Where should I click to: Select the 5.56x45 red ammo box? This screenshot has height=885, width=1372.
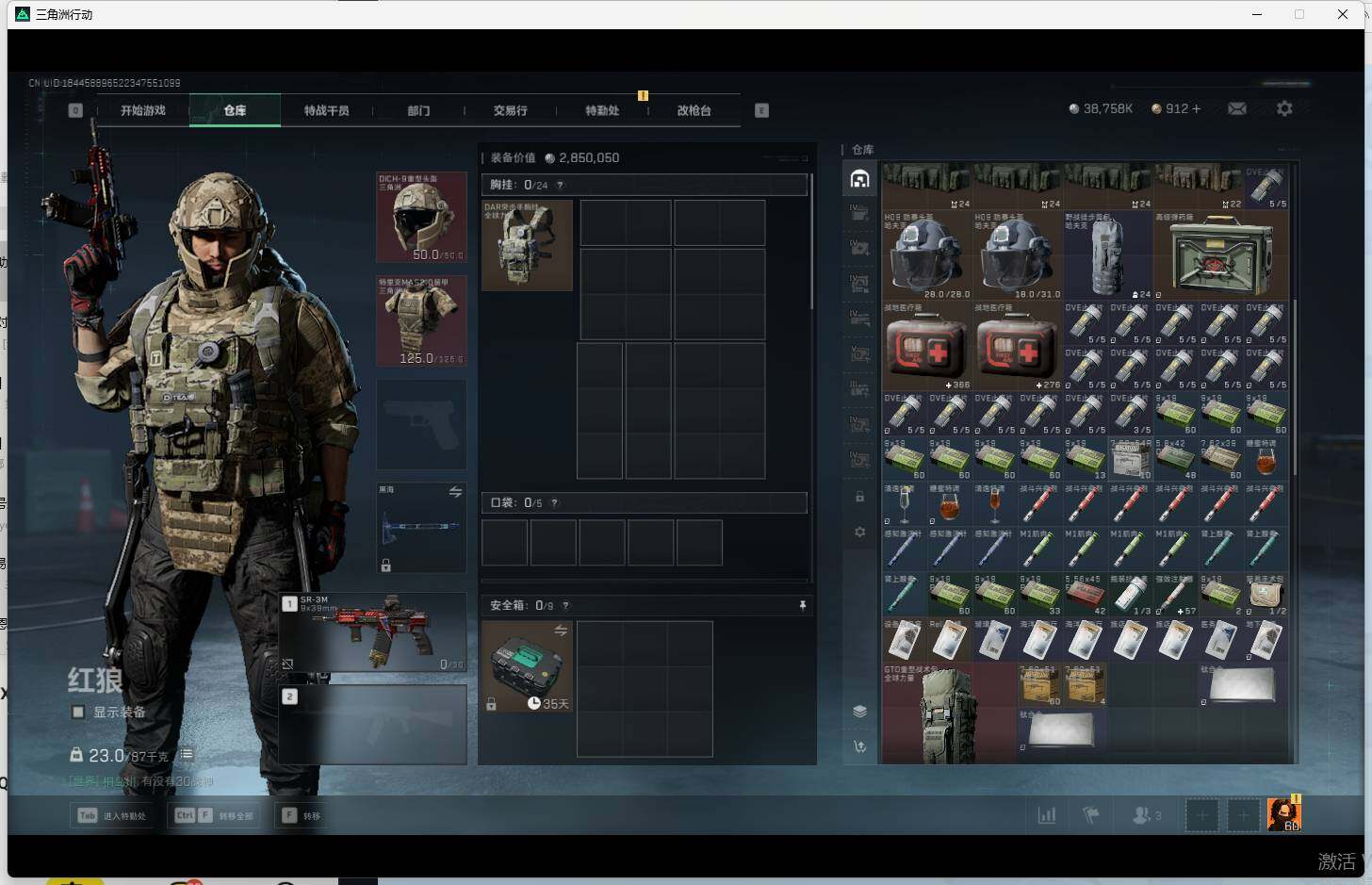click(x=1086, y=595)
